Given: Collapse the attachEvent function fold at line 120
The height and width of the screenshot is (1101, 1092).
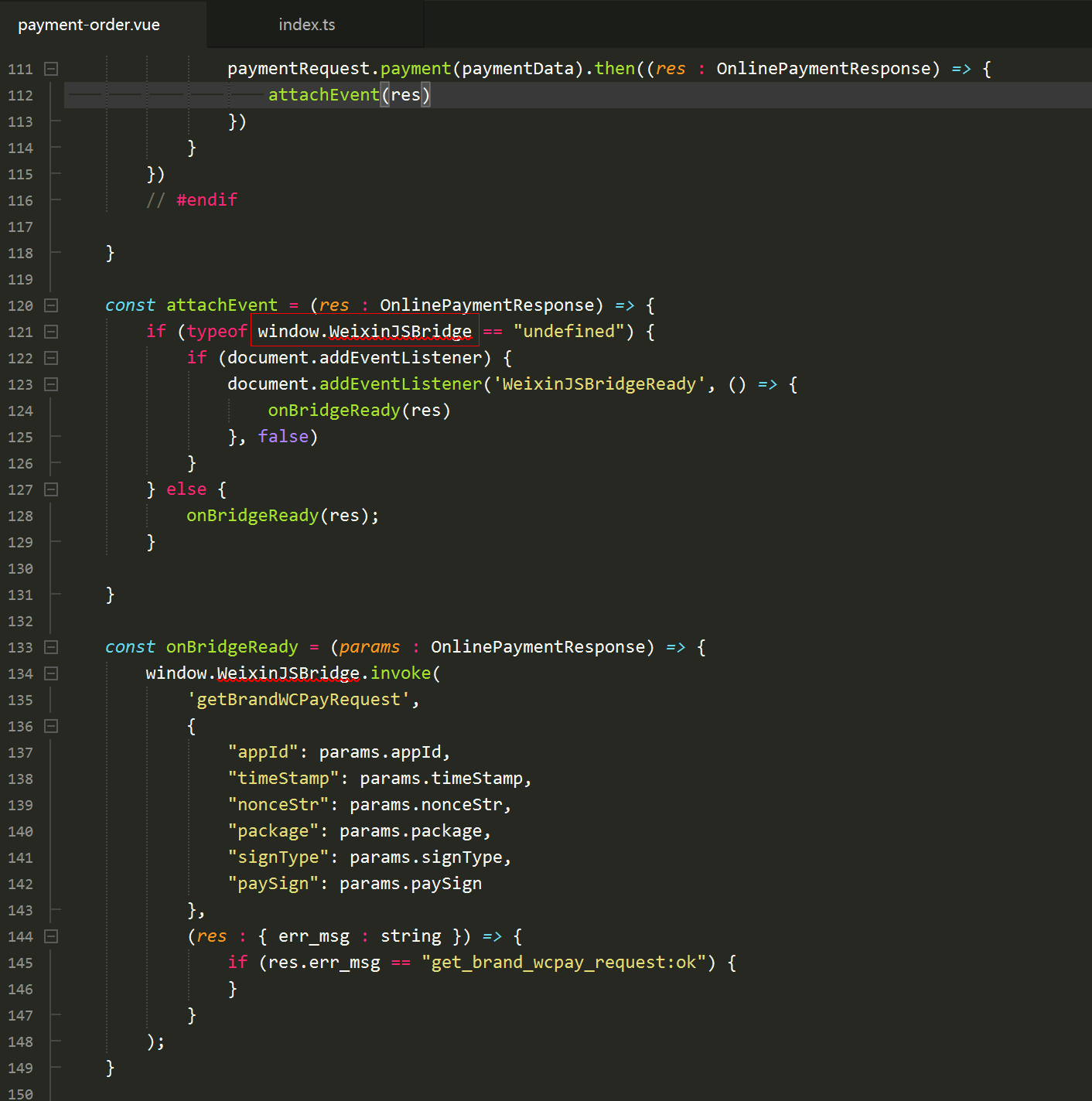Looking at the screenshot, I should 51,305.
